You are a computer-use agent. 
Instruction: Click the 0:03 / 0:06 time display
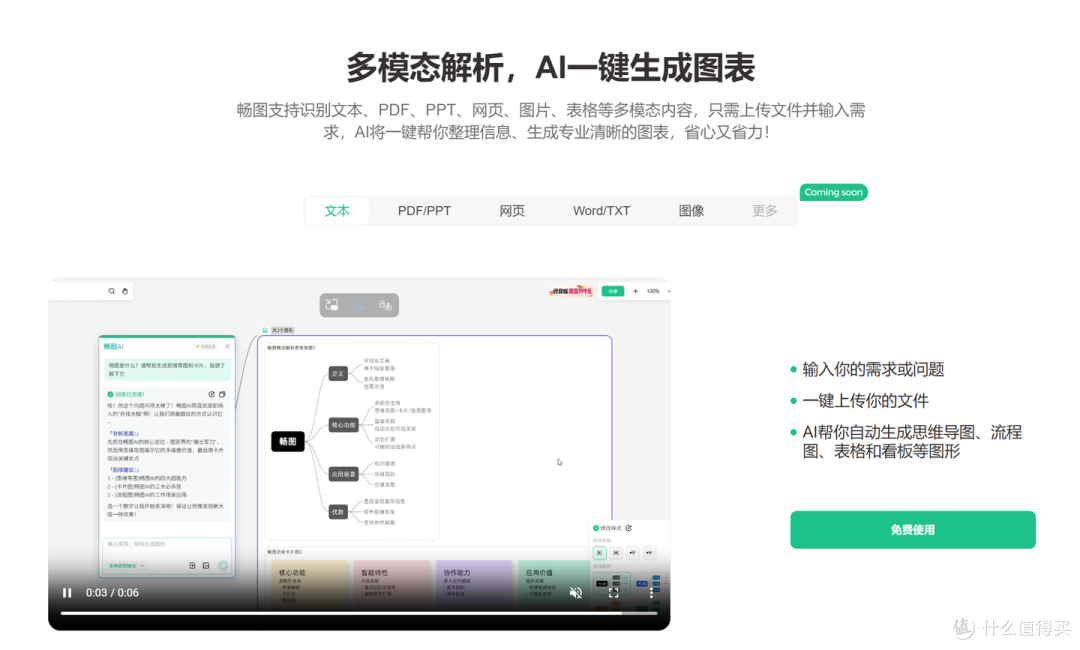point(112,593)
